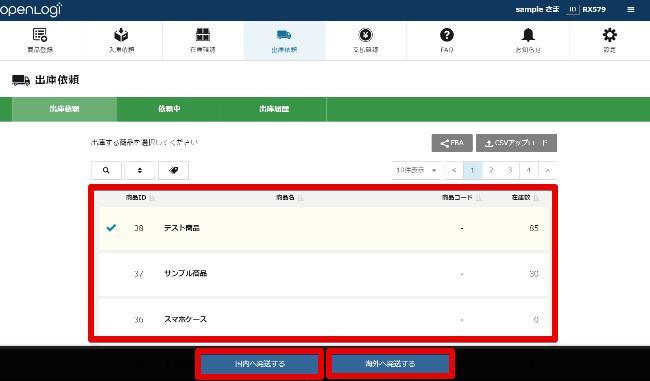Image resolution: width=650 pixels, height=381 pixels.
Task: Switch to the 出庫履歴 tab
Action: [x=274, y=109]
